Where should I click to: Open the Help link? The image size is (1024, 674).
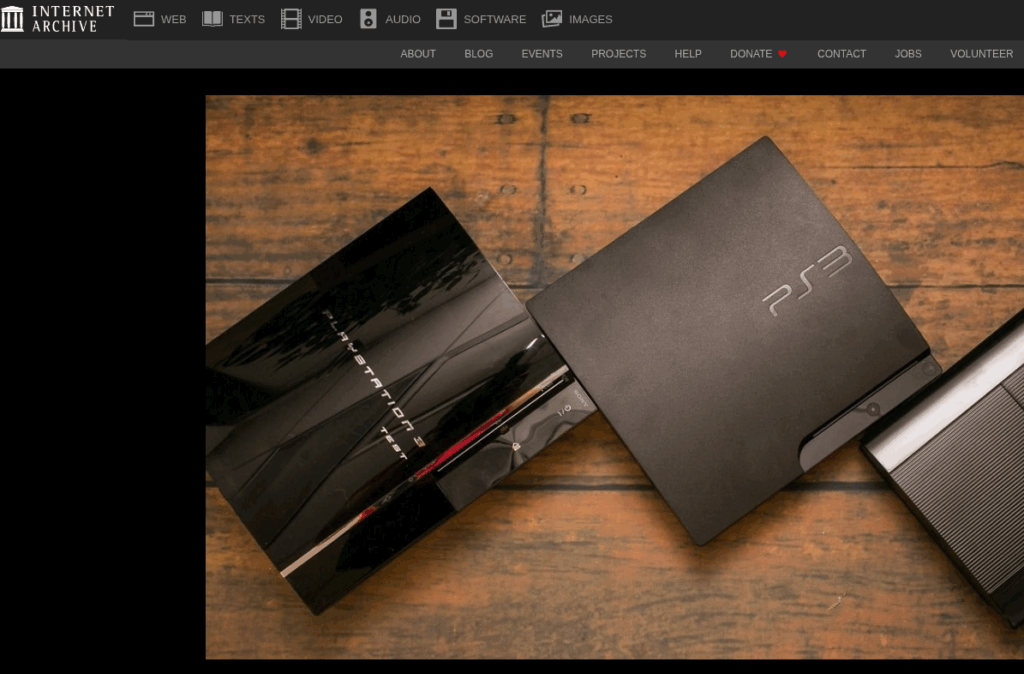688,54
